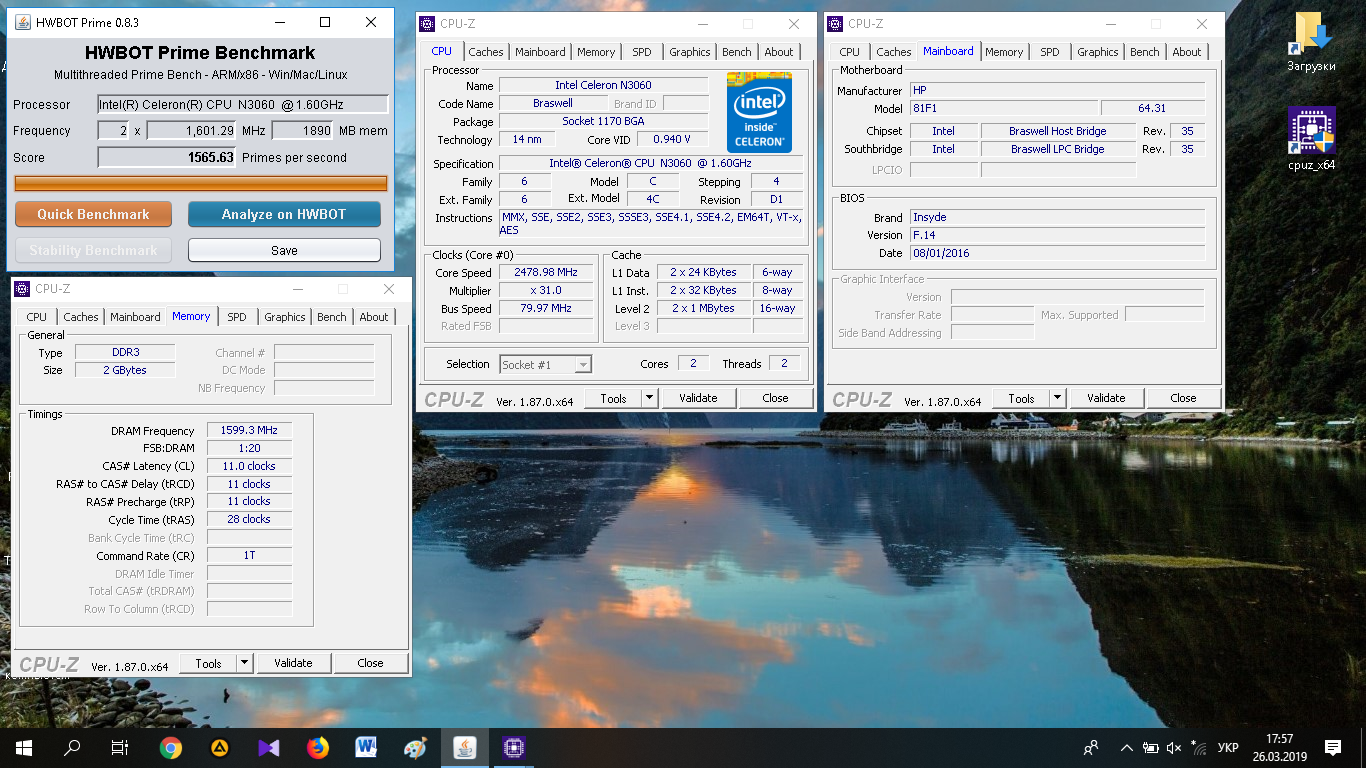Open About tab in CPU window
Image resolution: width=1366 pixels, height=768 pixels.
[x=779, y=52]
